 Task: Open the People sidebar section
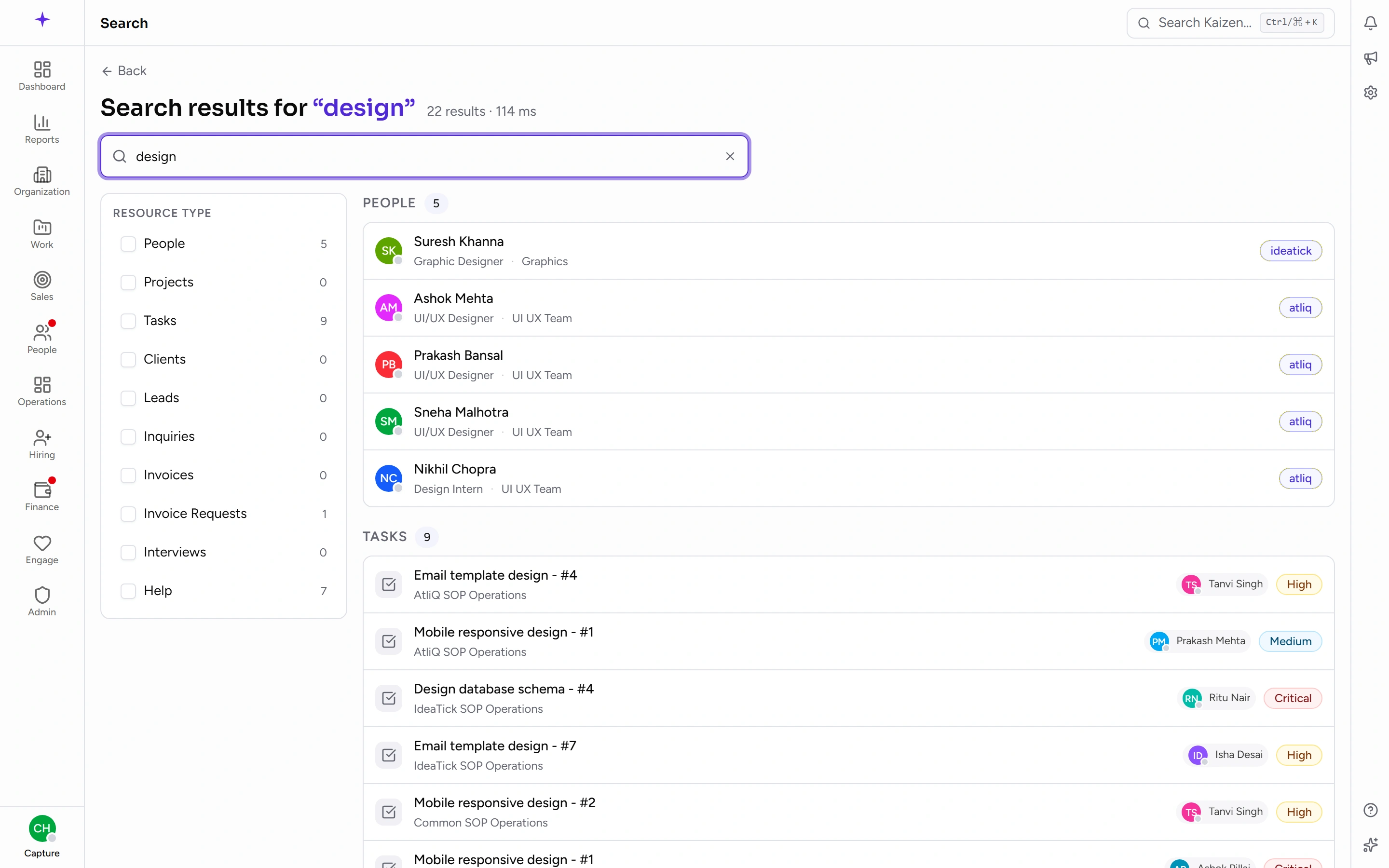42,339
